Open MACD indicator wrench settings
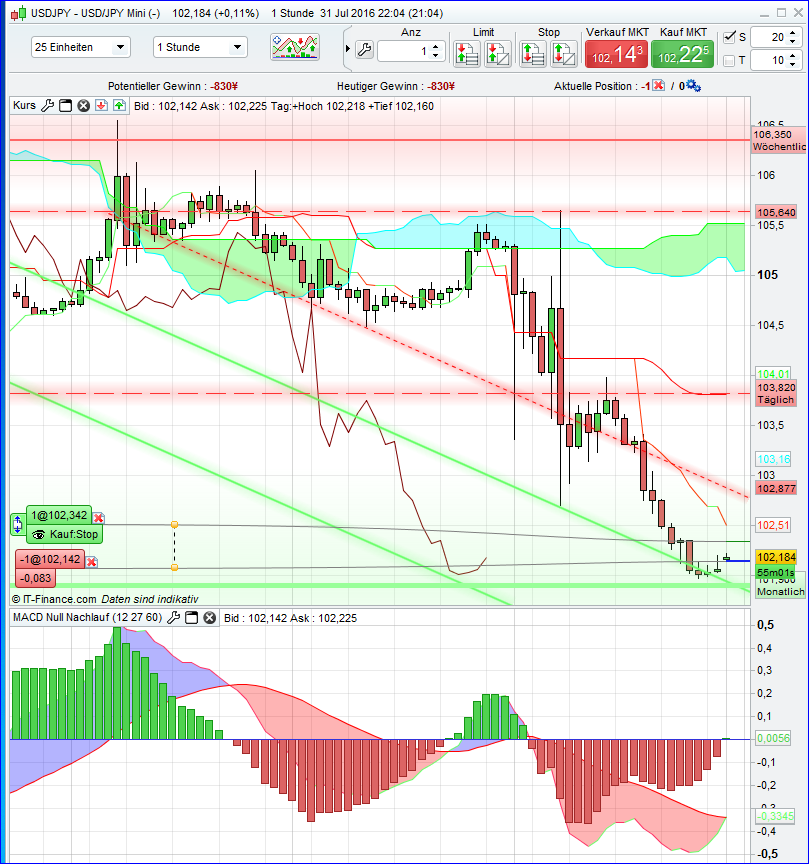Image resolution: width=809 pixels, height=864 pixels. (174, 618)
